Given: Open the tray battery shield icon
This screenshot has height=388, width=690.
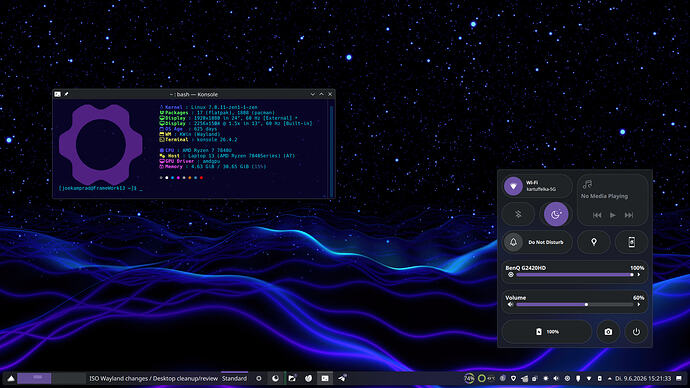Looking at the screenshot, I should point(578,378).
